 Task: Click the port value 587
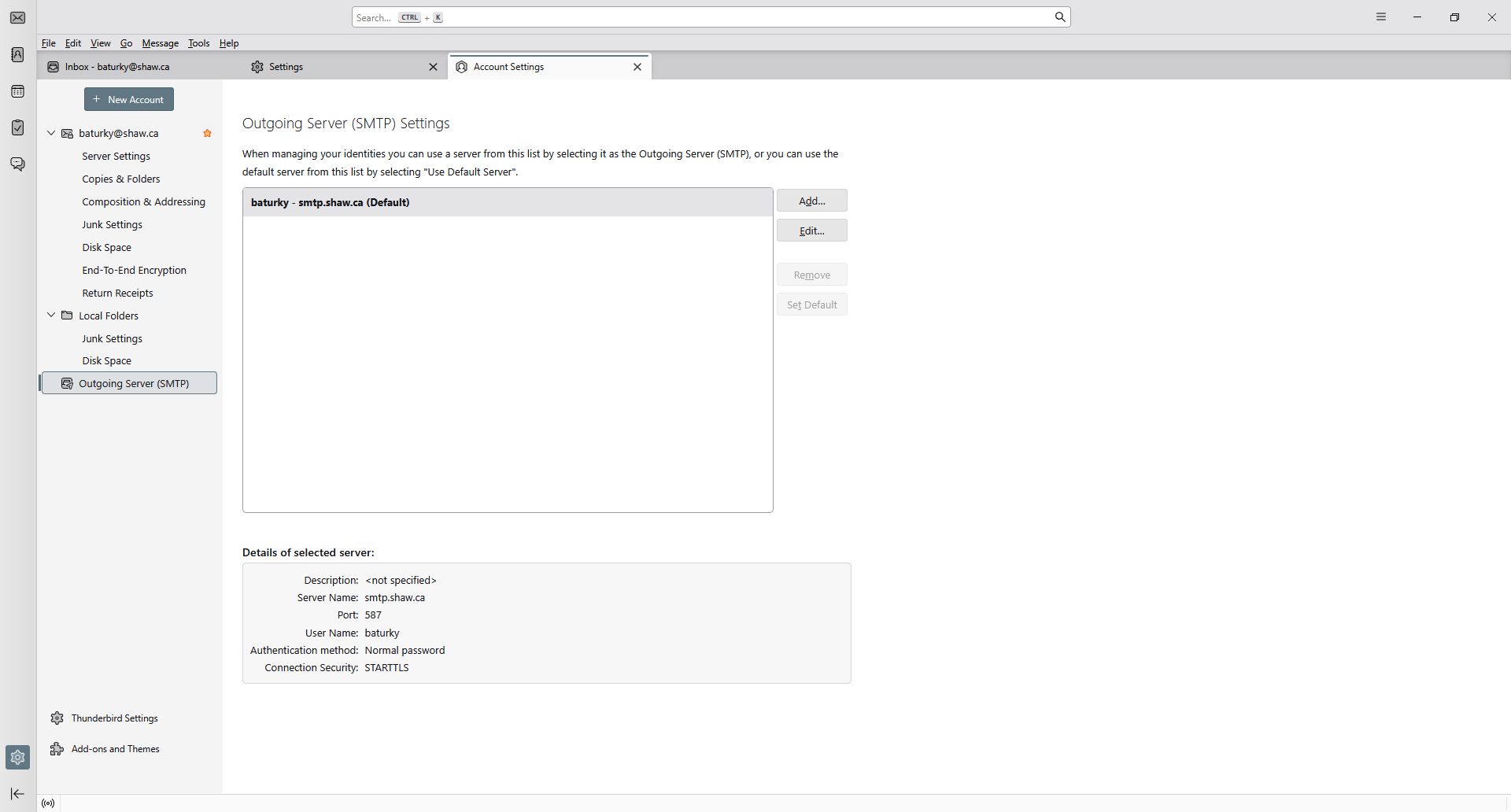[373, 615]
